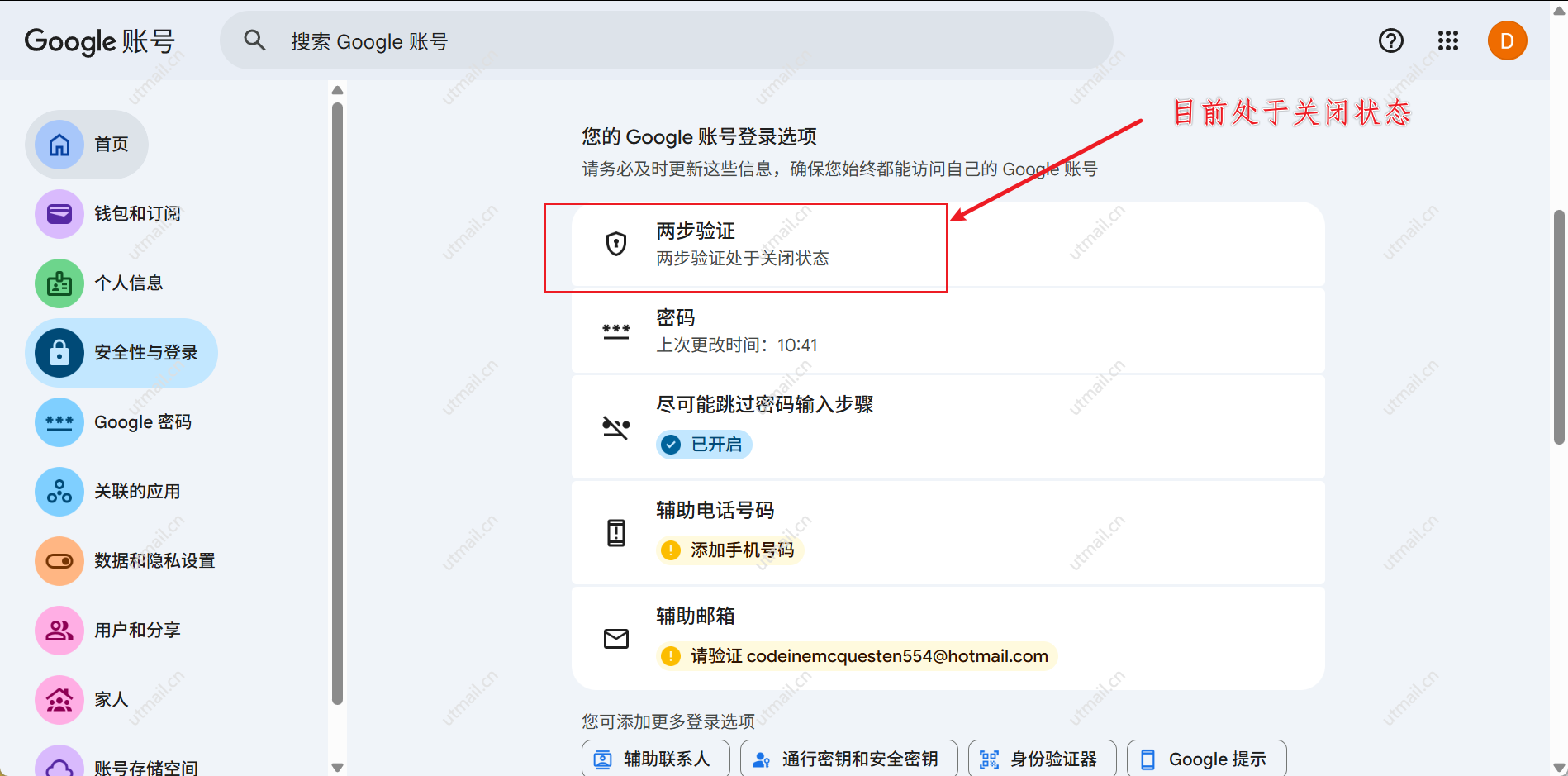Image resolution: width=1568 pixels, height=776 pixels.
Task: Click the 密码 asterisks icon
Action: [616, 331]
